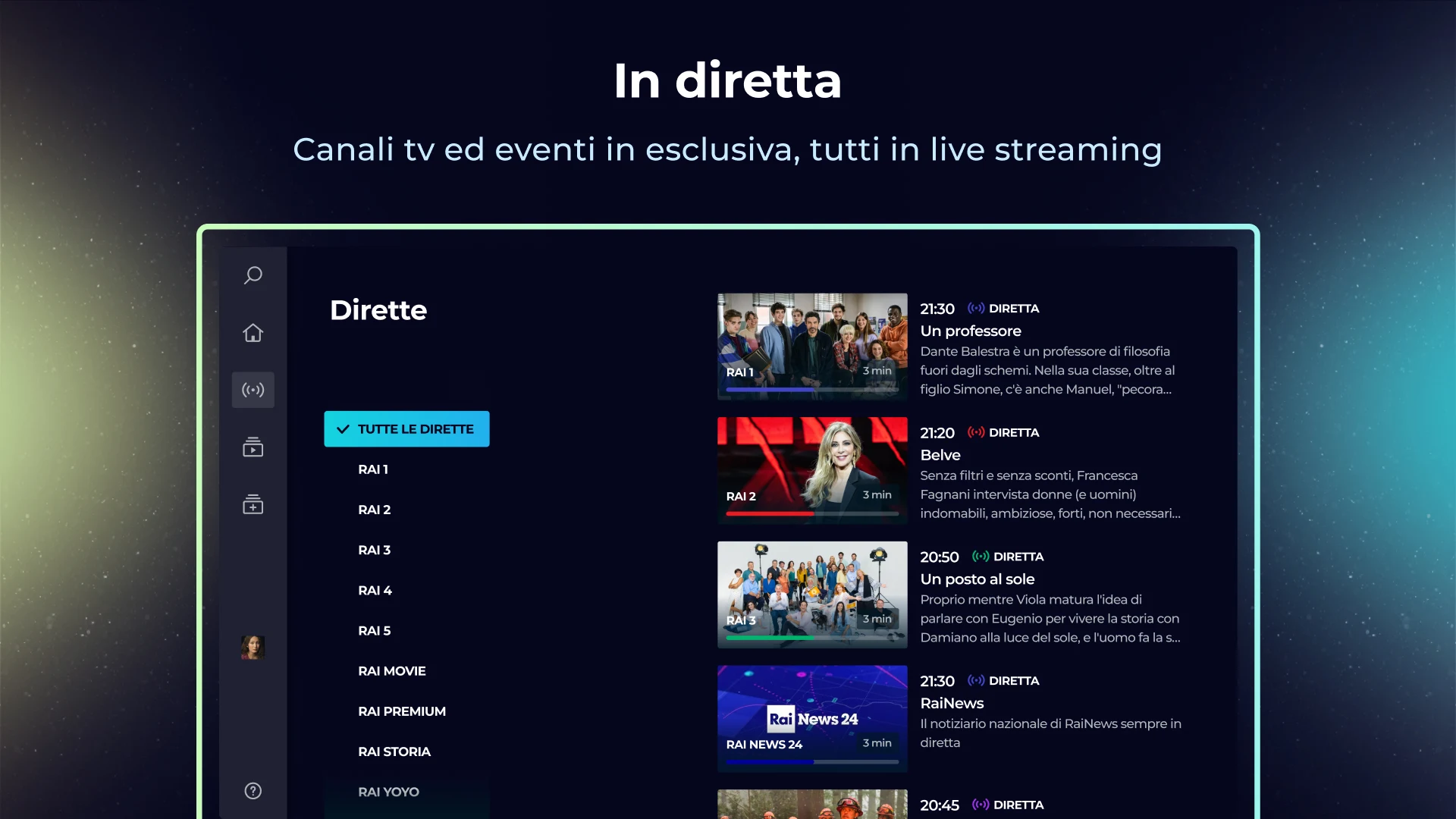Select the live broadcast icon in sidebar
1456x819 pixels.
[253, 390]
